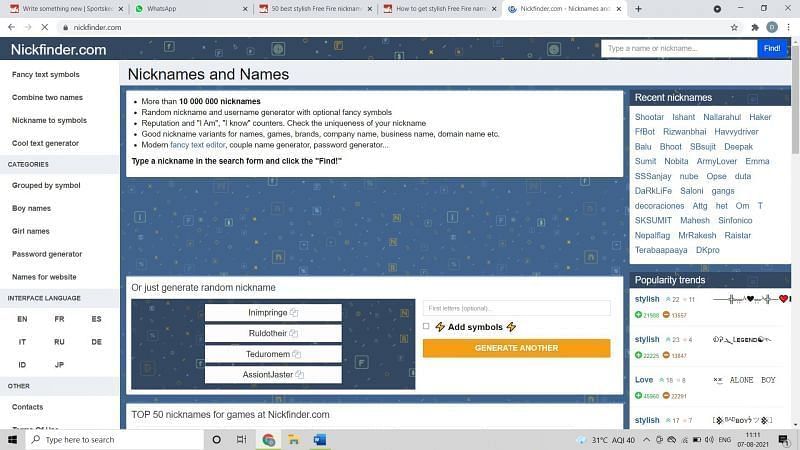Focus the First letters optional field
Image resolution: width=800 pixels, height=450 pixels.
[x=516, y=308]
